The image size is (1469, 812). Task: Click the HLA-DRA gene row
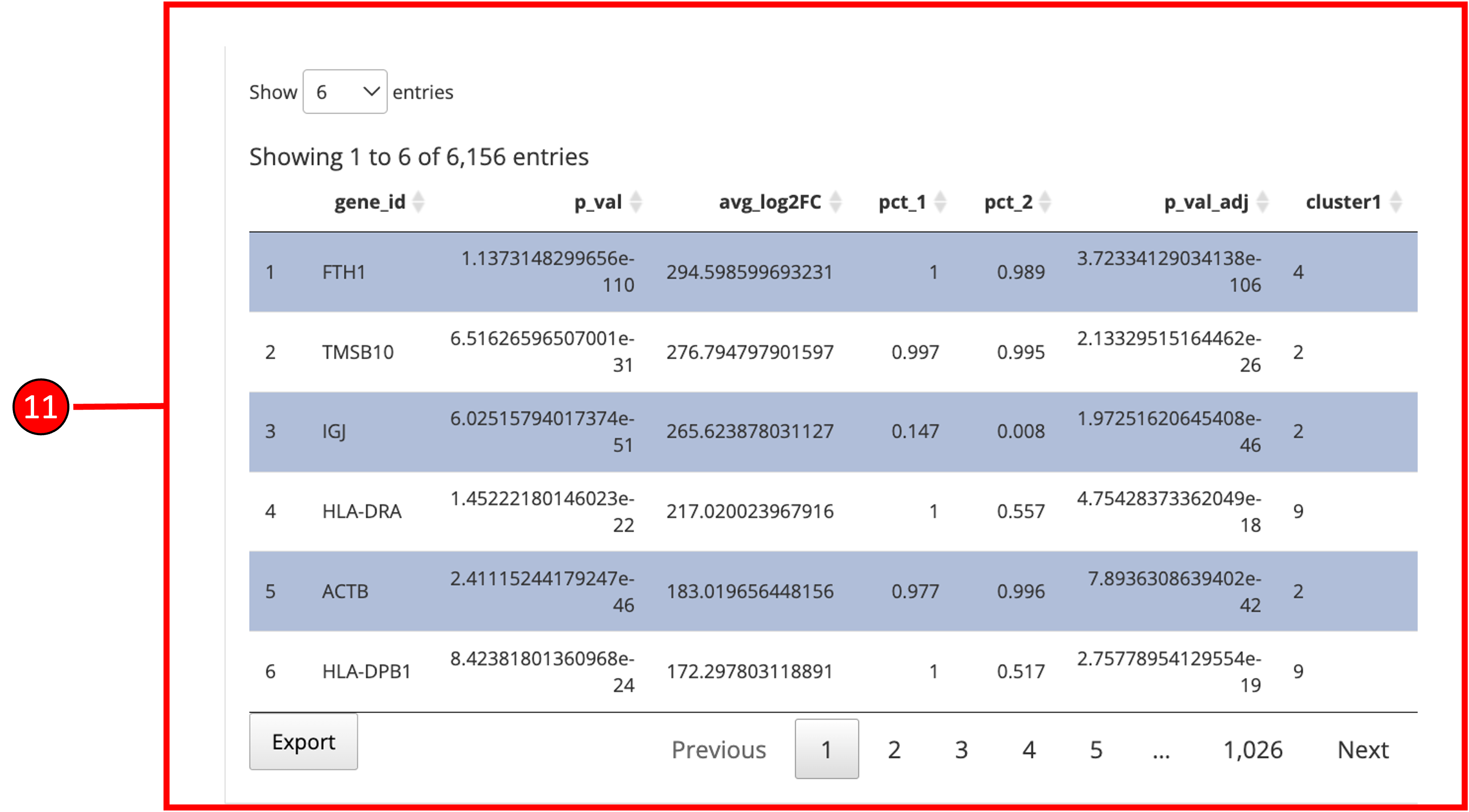[x=362, y=511]
